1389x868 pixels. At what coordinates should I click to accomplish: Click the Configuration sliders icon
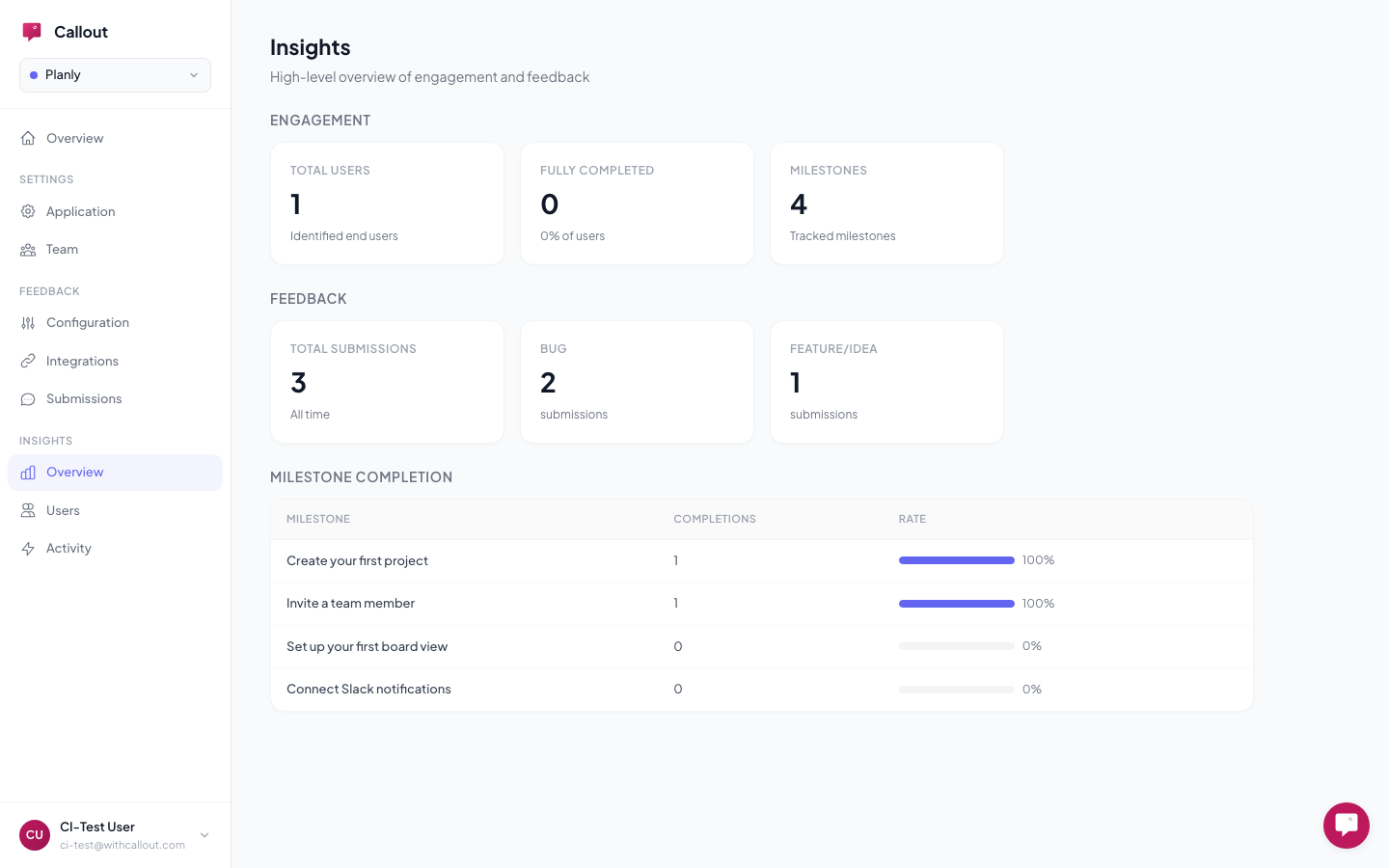(x=28, y=323)
